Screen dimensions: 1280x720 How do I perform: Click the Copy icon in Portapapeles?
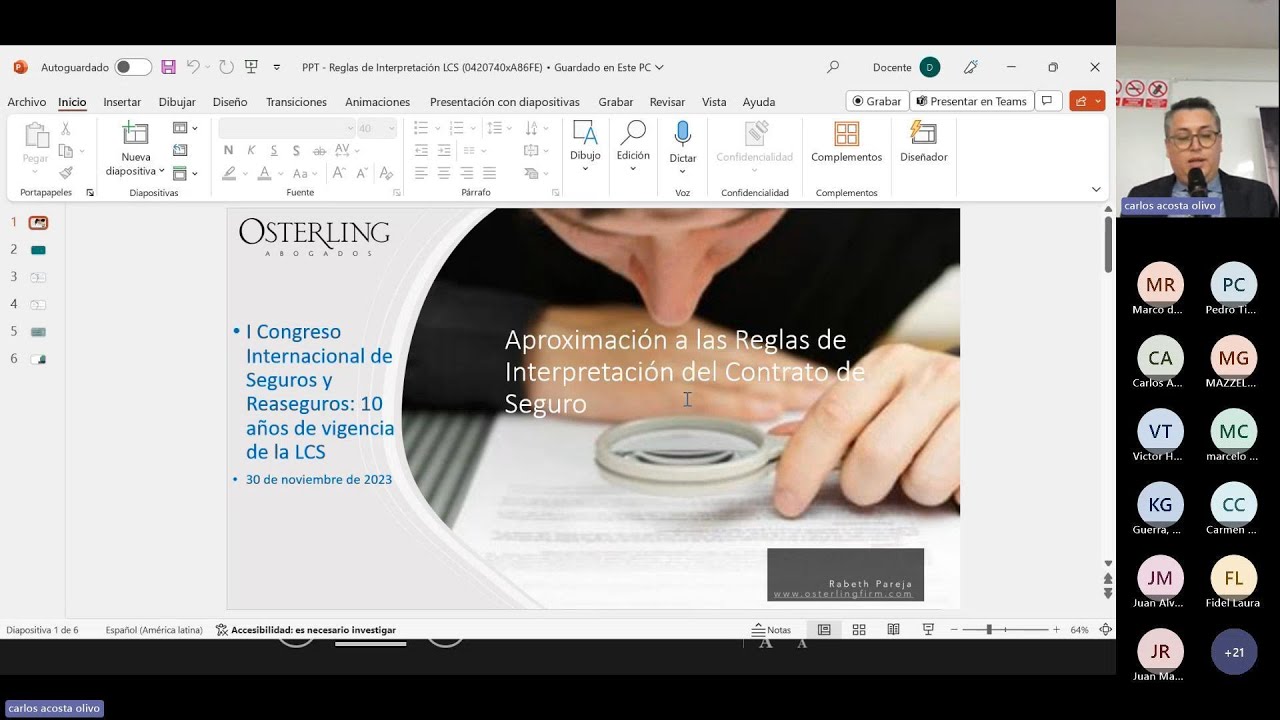[x=66, y=151]
